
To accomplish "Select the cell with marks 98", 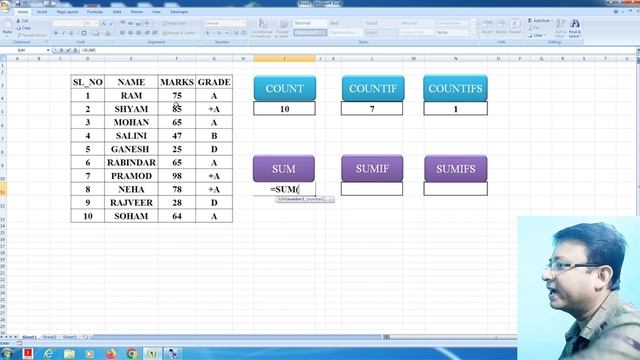I will (177, 176).
